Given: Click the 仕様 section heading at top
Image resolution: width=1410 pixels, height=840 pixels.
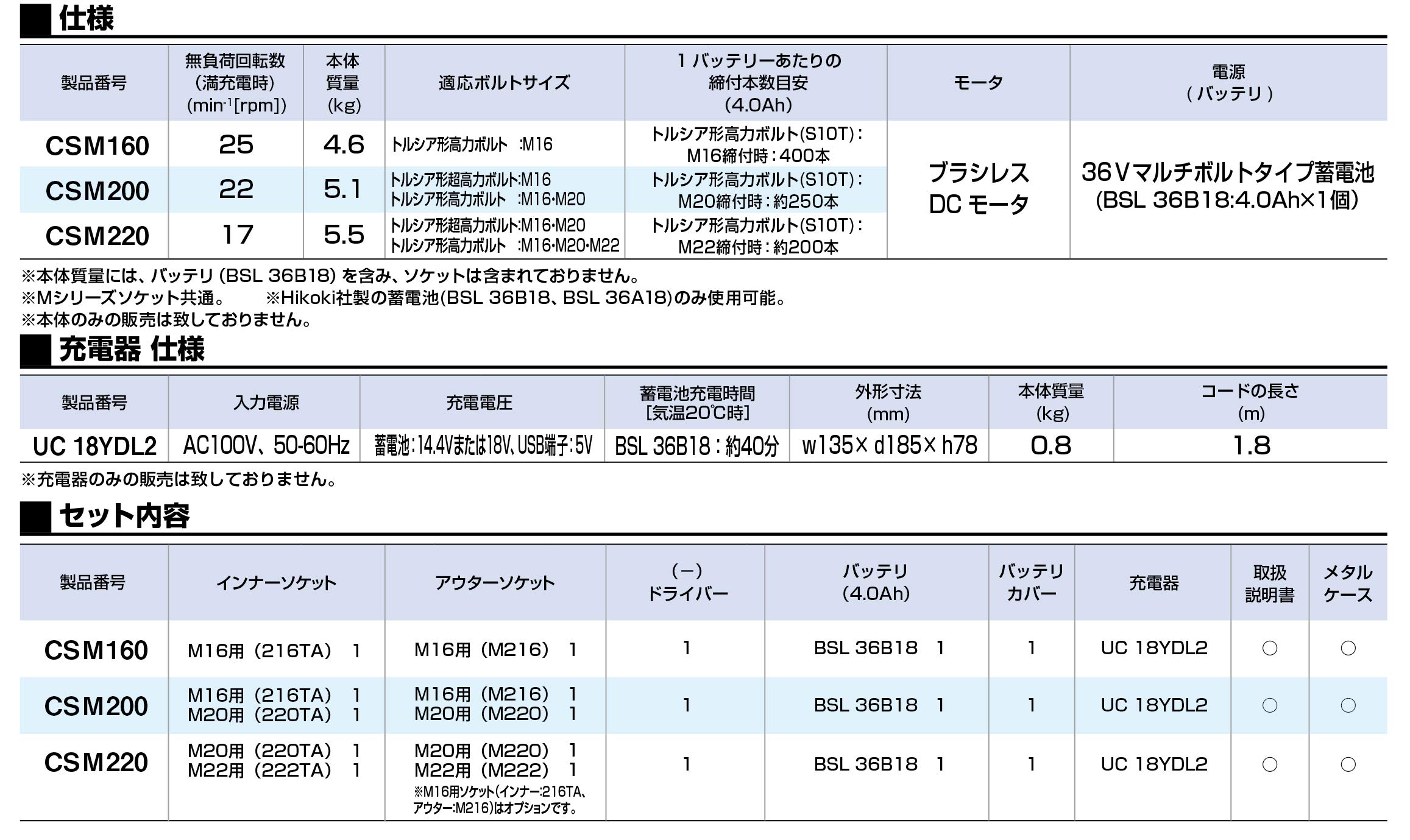Looking at the screenshot, I should point(86,19).
